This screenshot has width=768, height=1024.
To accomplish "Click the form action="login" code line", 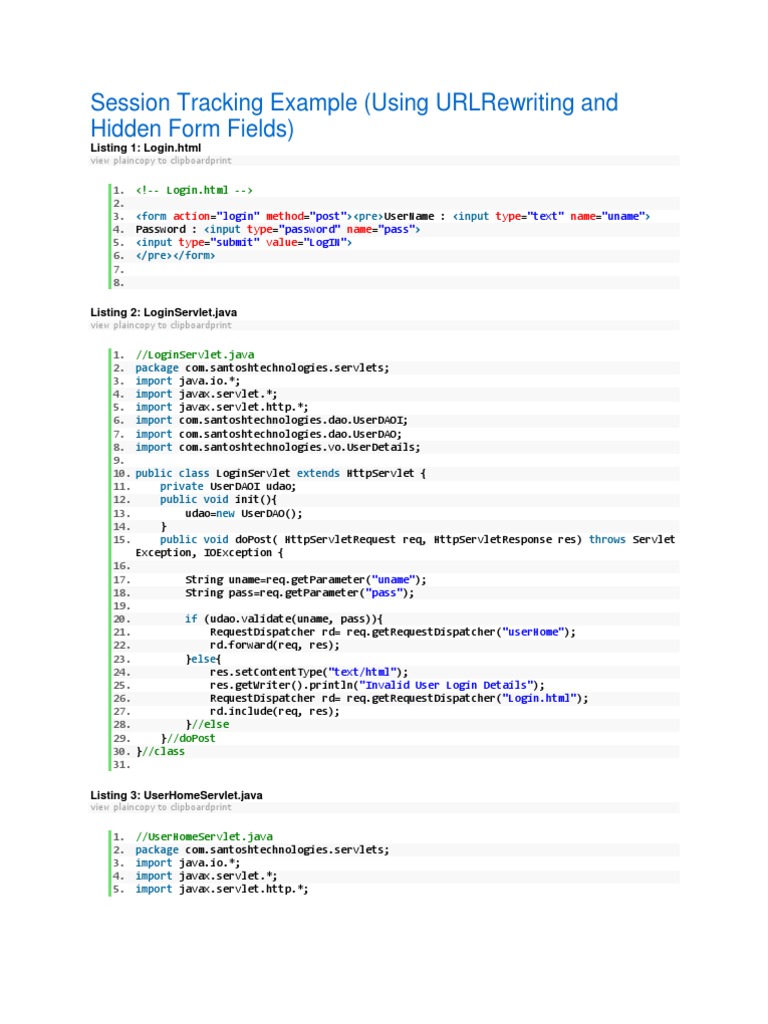I will click(392, 216).
